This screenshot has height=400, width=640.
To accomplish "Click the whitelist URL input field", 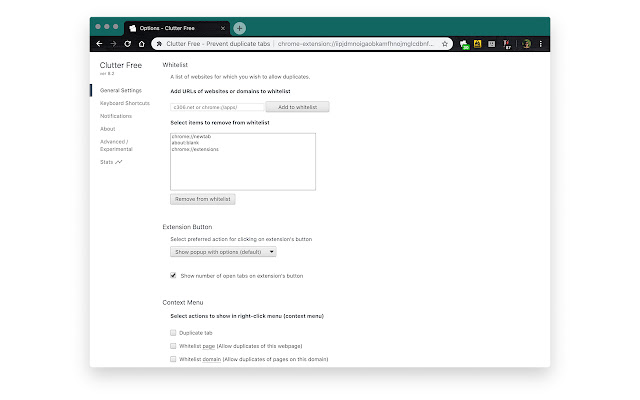I will (218, 107).
